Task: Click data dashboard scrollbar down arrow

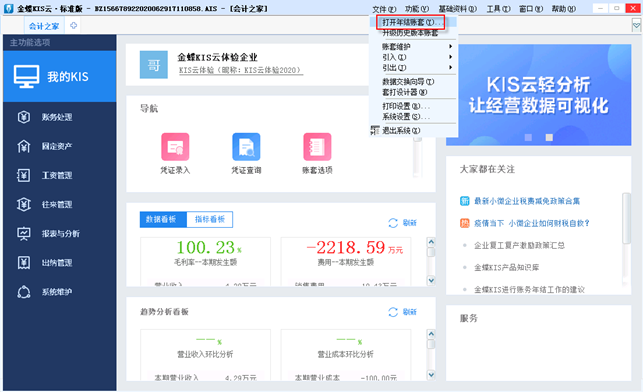Action: click(431, 280)
